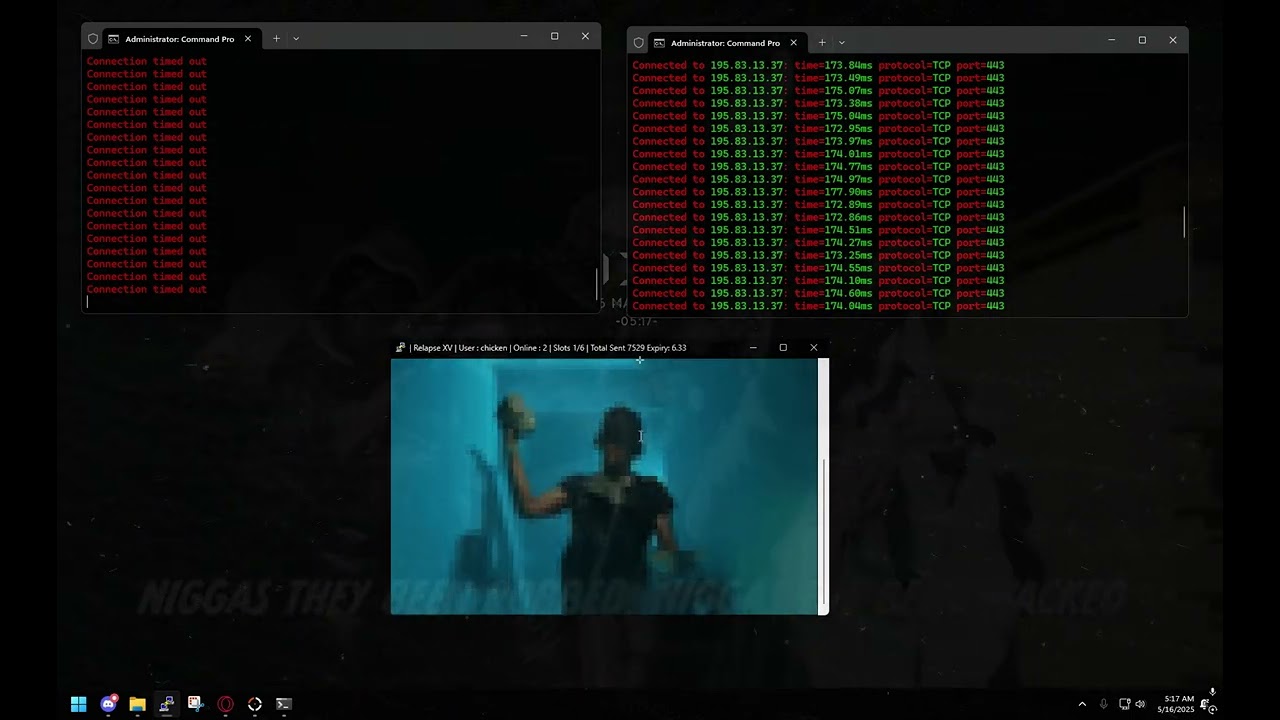The height and width of the screenshot is (720, 1280).
Task: Click the time=177.90ms connection line
Action: (818, 192)
